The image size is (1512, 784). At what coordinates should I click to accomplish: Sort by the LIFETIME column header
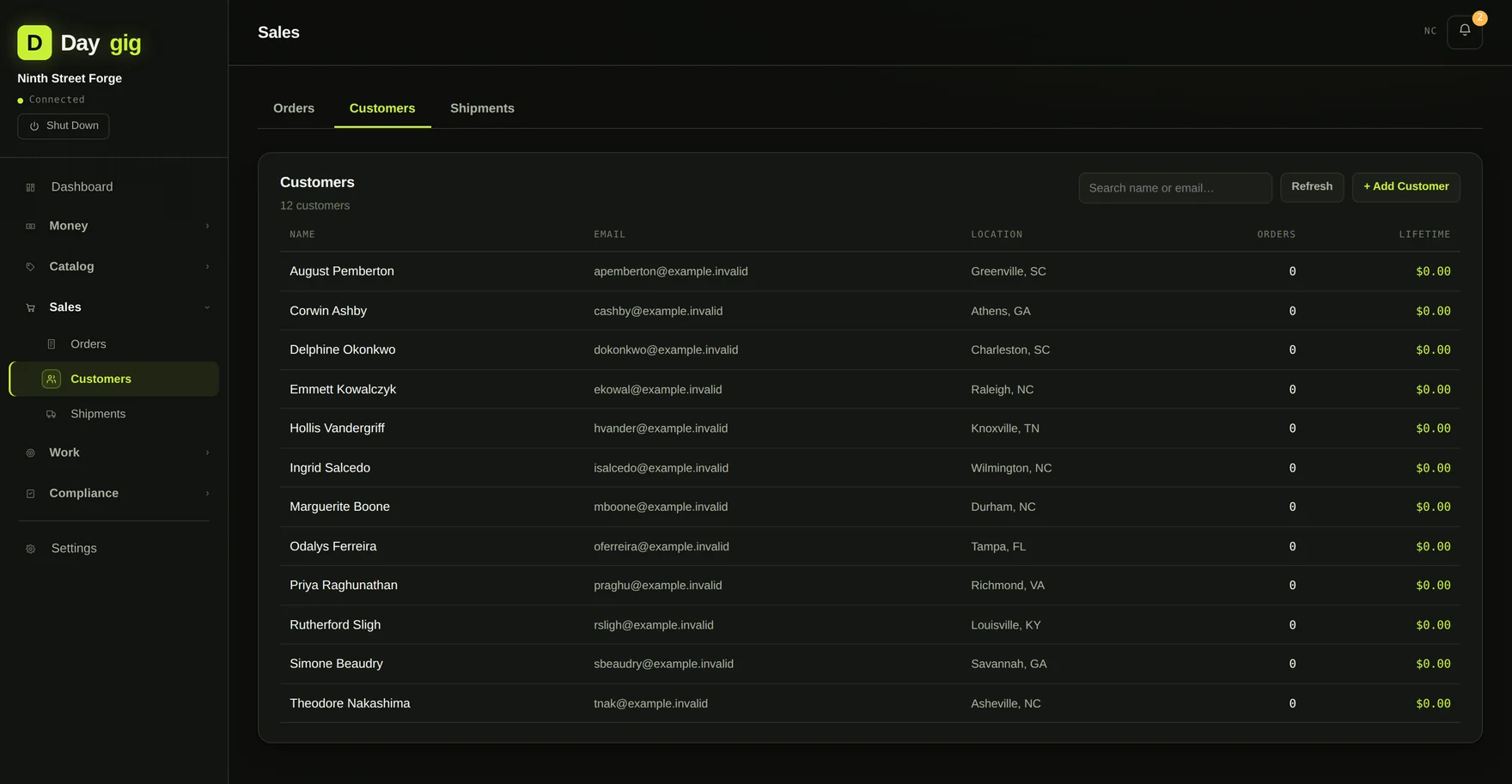tap(1424, 234)
